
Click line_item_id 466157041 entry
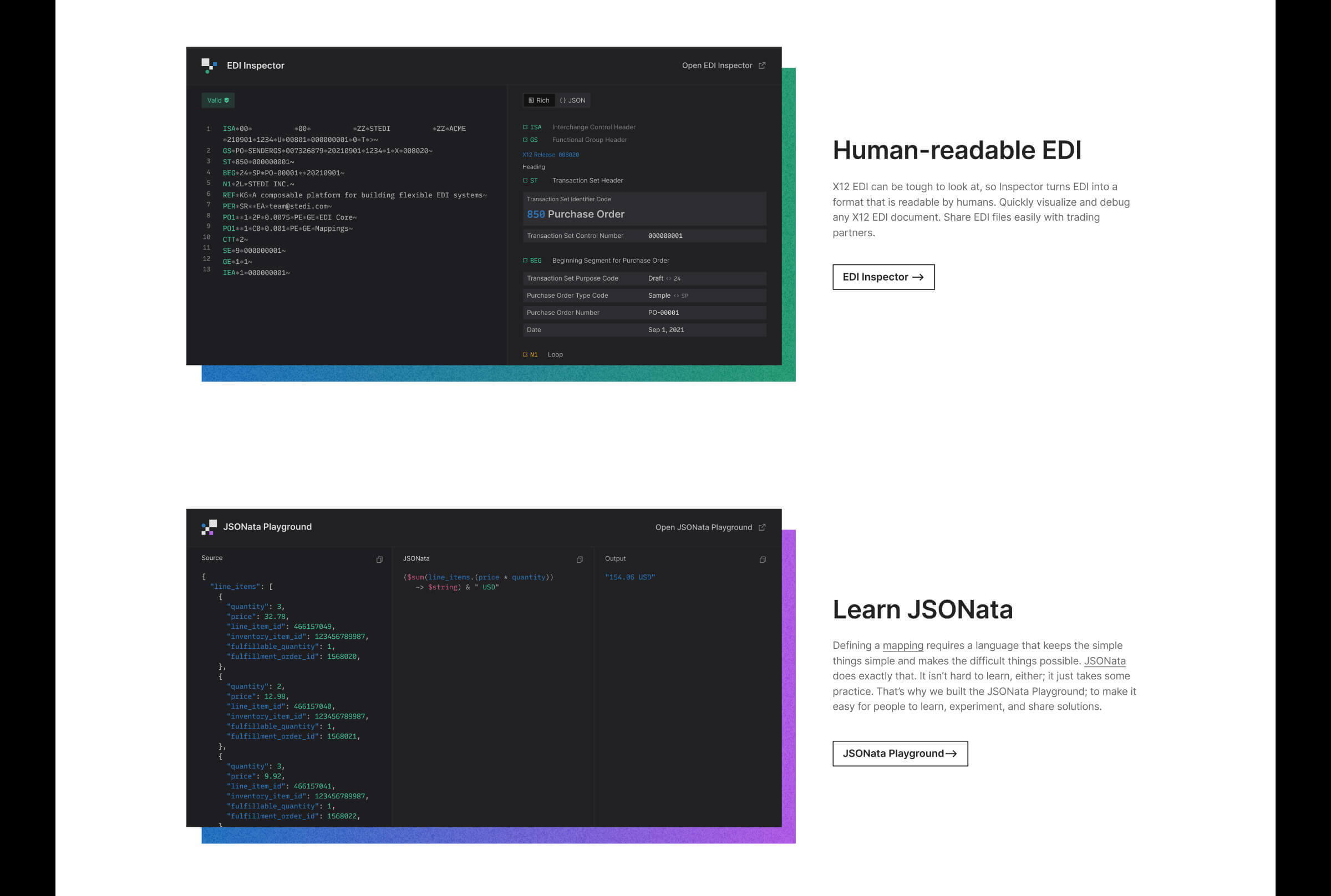tap(281, 786)
